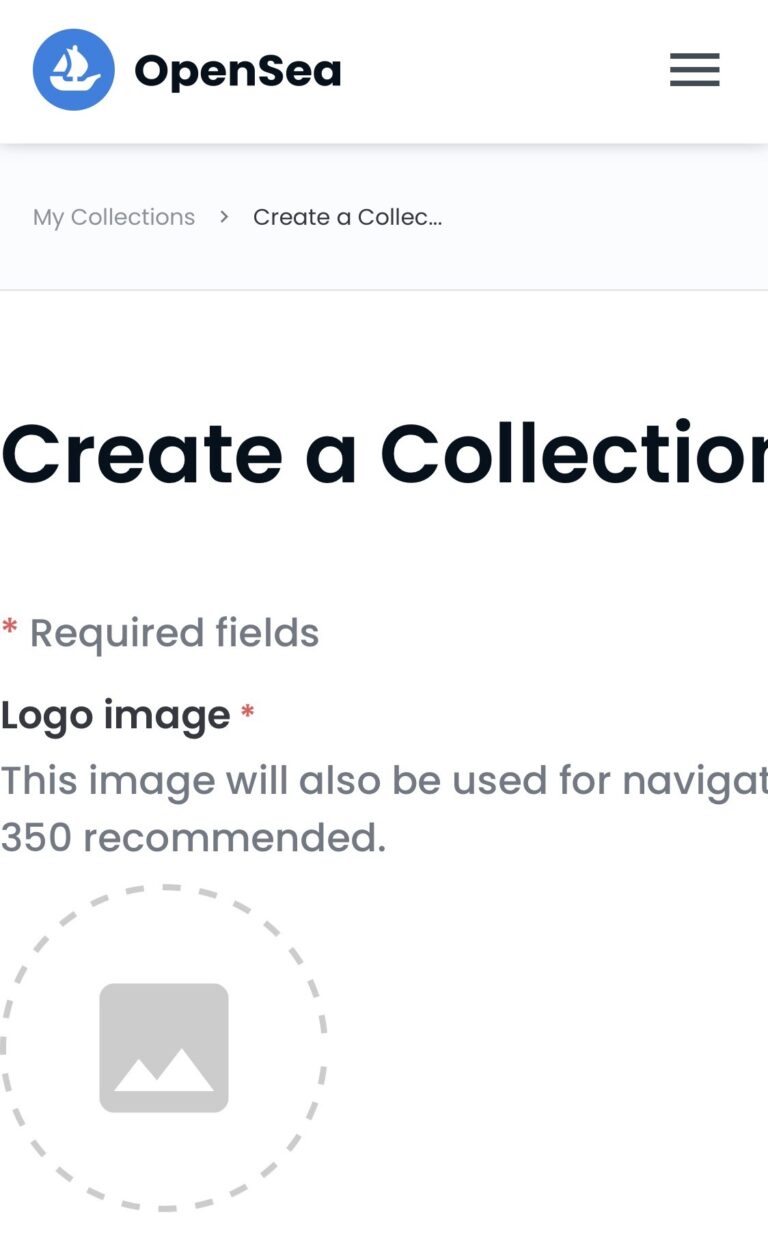768x1238 pixels.
Task: Click the breadcrumb chevron separator arrow
Action: [x=225, y=216]
